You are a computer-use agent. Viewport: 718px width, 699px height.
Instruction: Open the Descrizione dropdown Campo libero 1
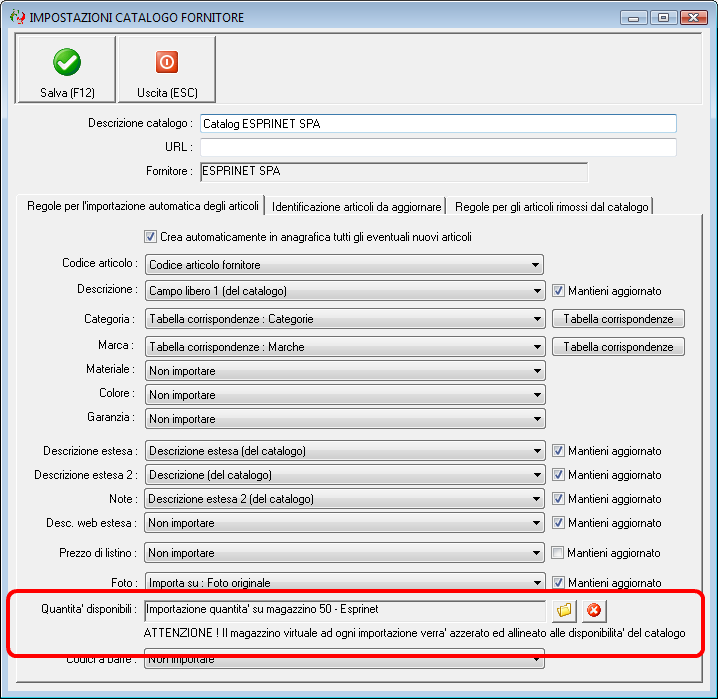[345, 291]
